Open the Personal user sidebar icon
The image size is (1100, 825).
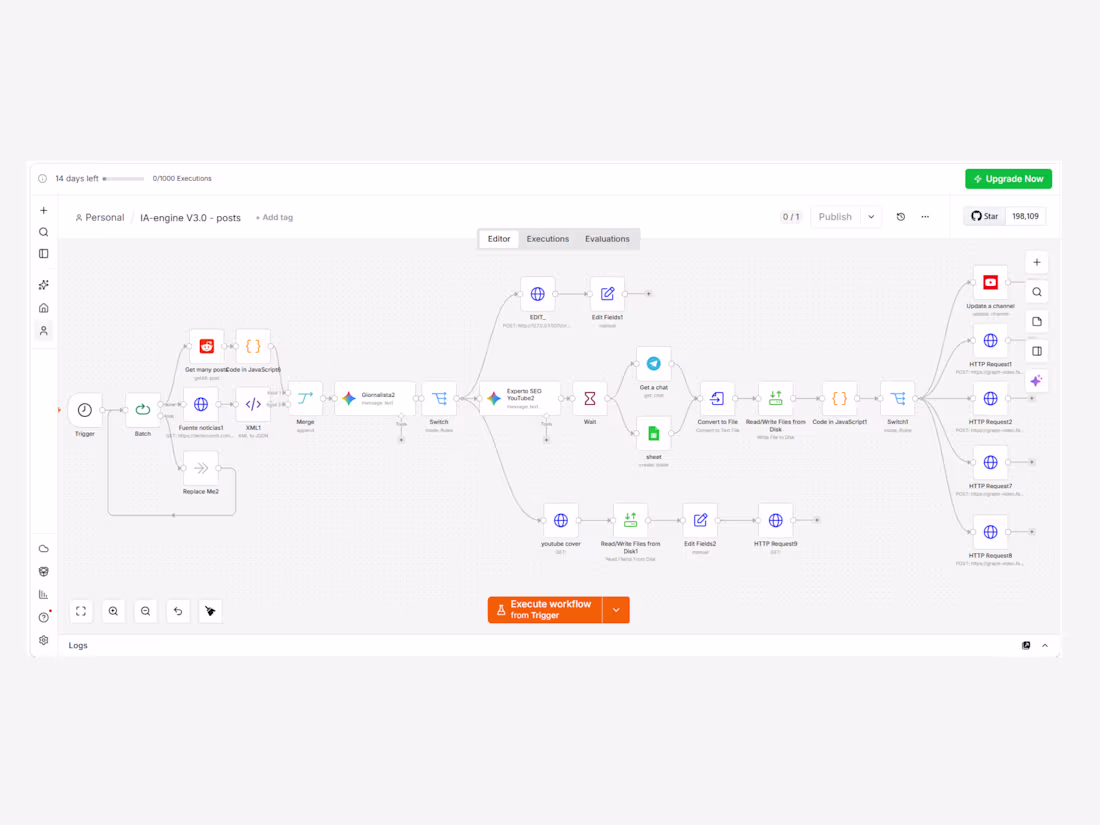(x=43, y=330)
